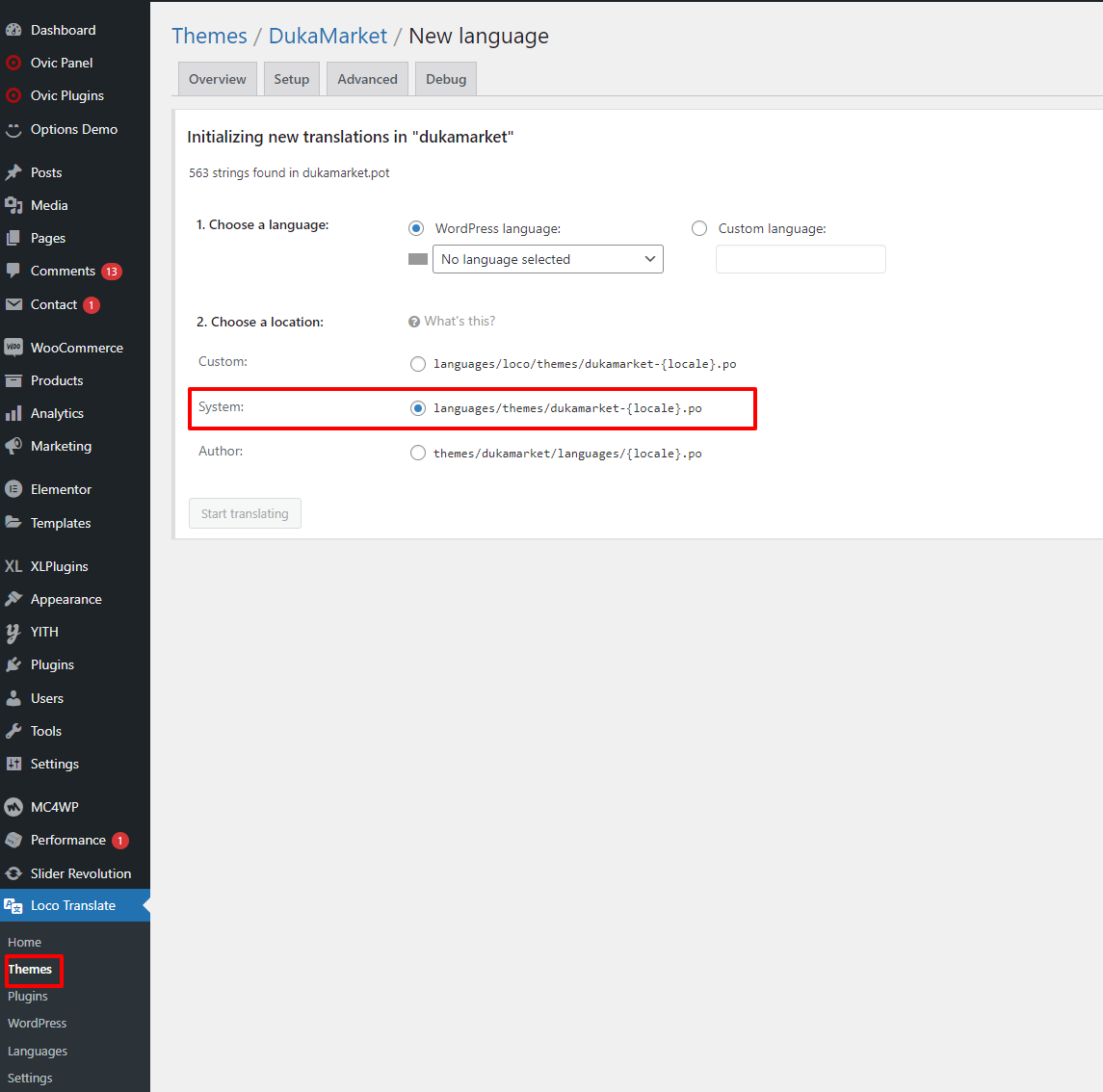Click the Loco Translate icon
This screenshot has height=1092, width=1103.
[13, 905]
